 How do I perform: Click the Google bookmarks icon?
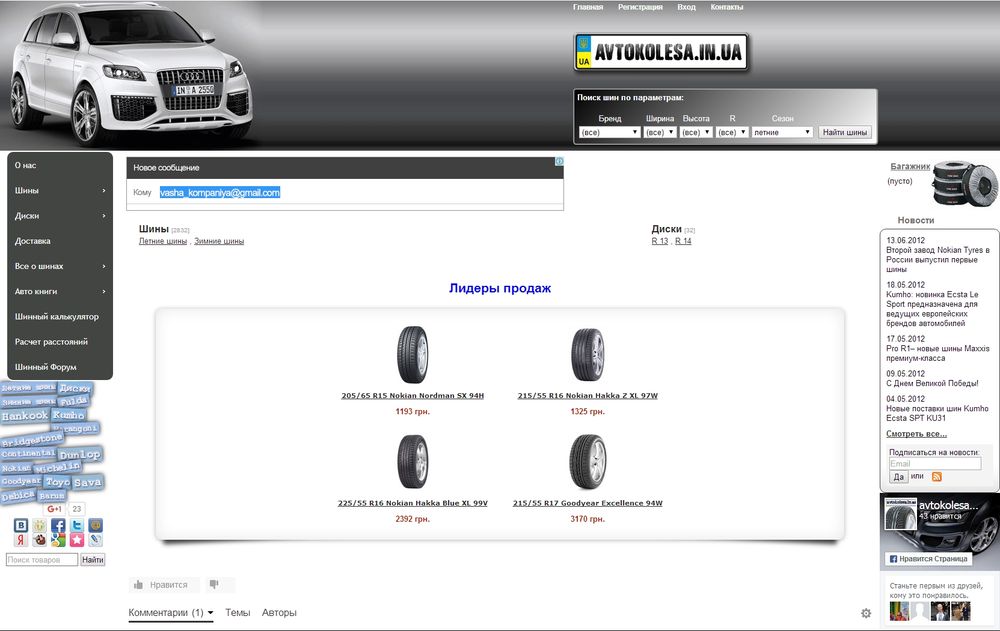[x=58, y=540]
